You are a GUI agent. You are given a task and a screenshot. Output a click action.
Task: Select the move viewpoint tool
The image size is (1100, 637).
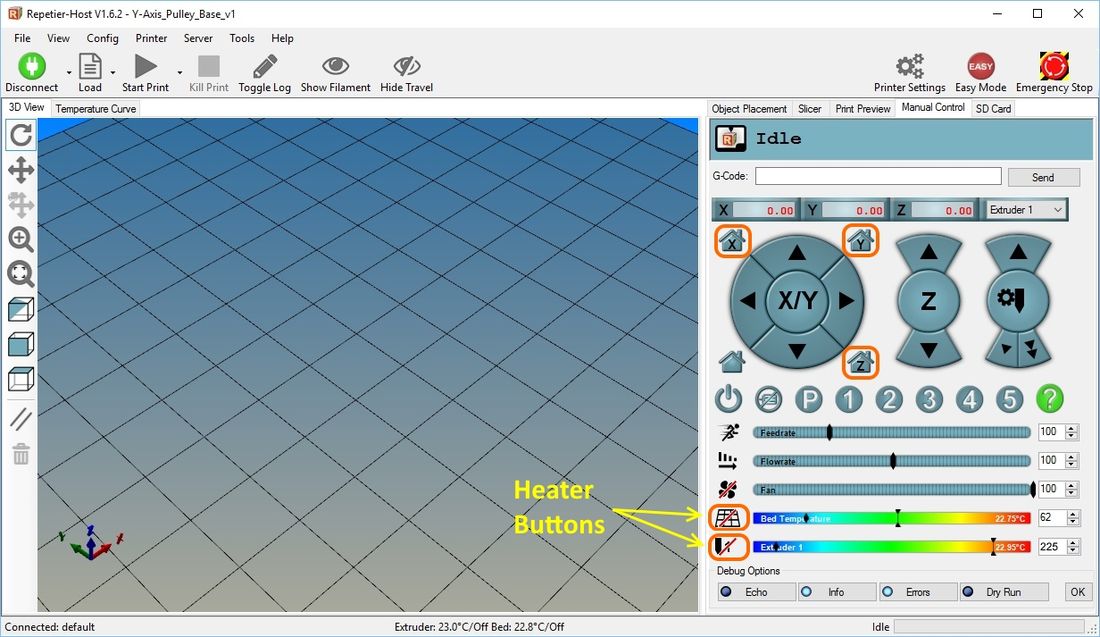pyautogui.click(x=21, y=170)
